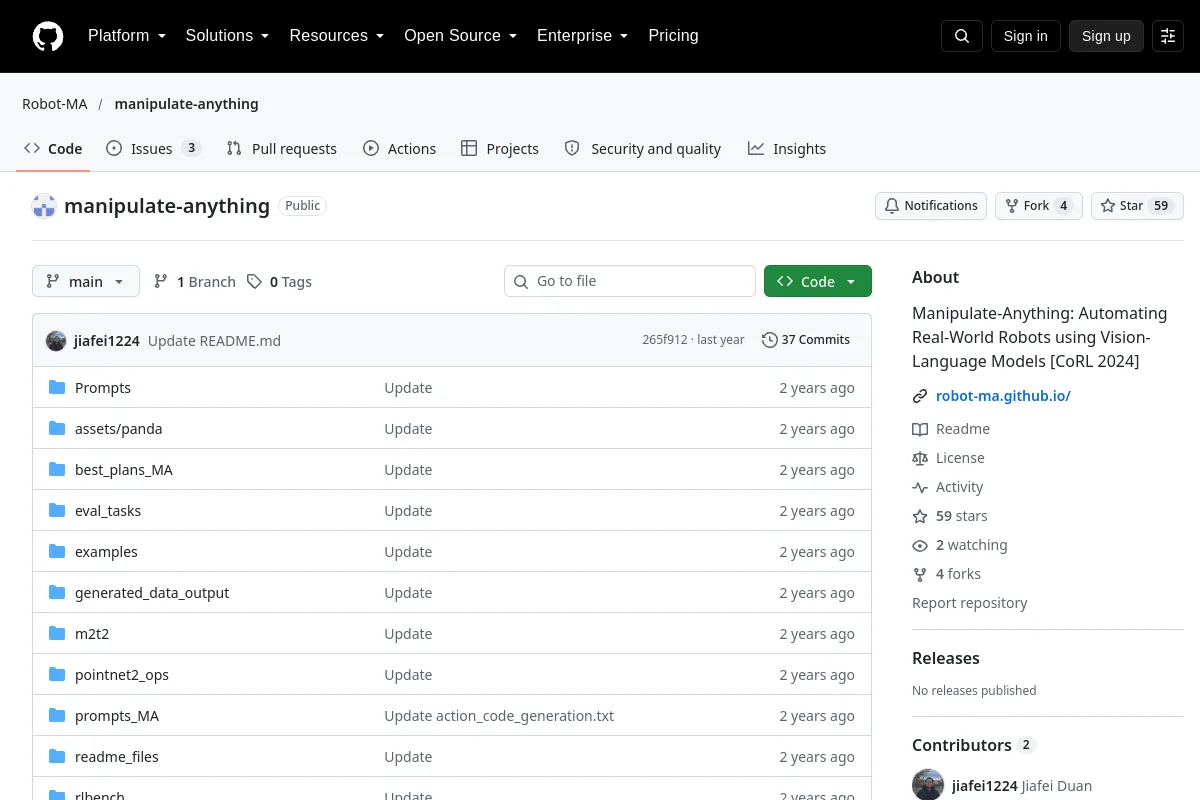The height and width of the screenshot is (800, 1200).
Task: Click the fork icon beside 4 forks
Action: (x=920, y=574)
